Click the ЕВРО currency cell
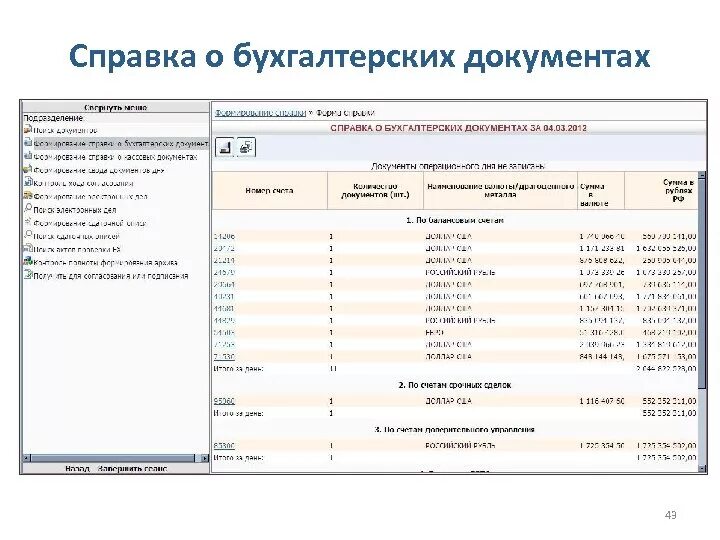720x540 pixels. tap(434, 332)
